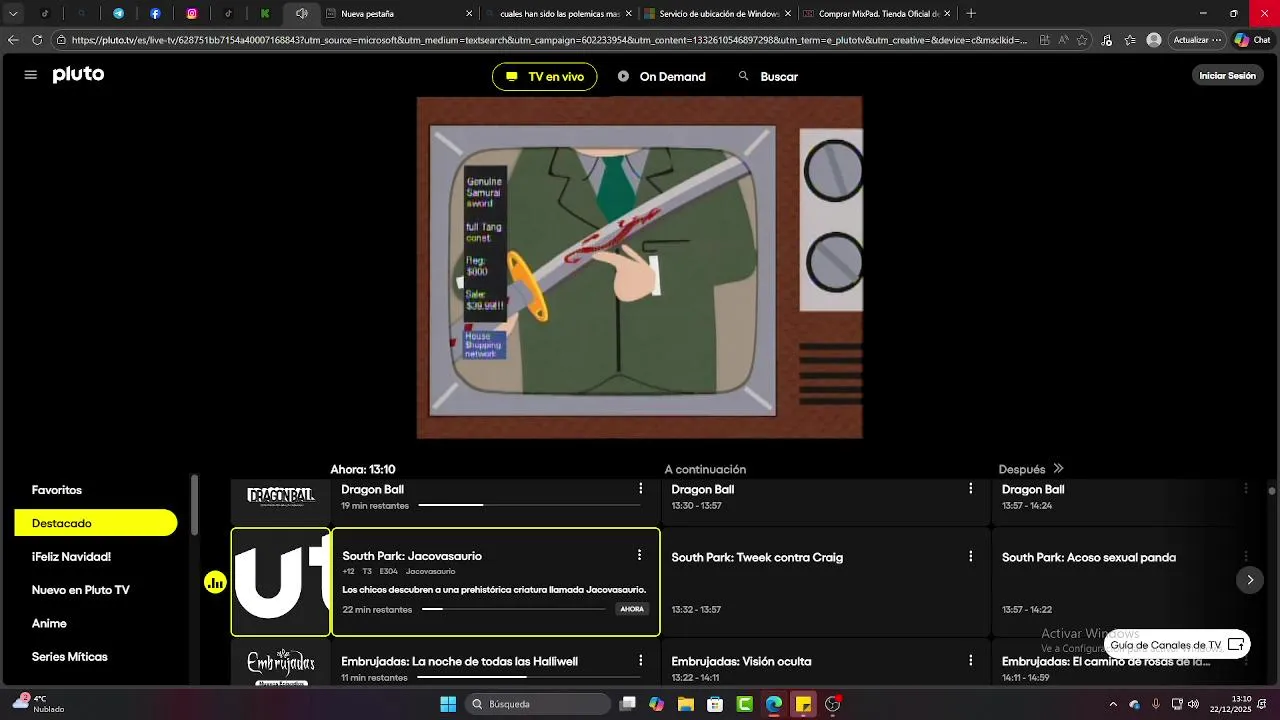Switch to the Nueva pestaña browser tab
Viewport: 1280px width, 720px height.
[x=398, y=14]
